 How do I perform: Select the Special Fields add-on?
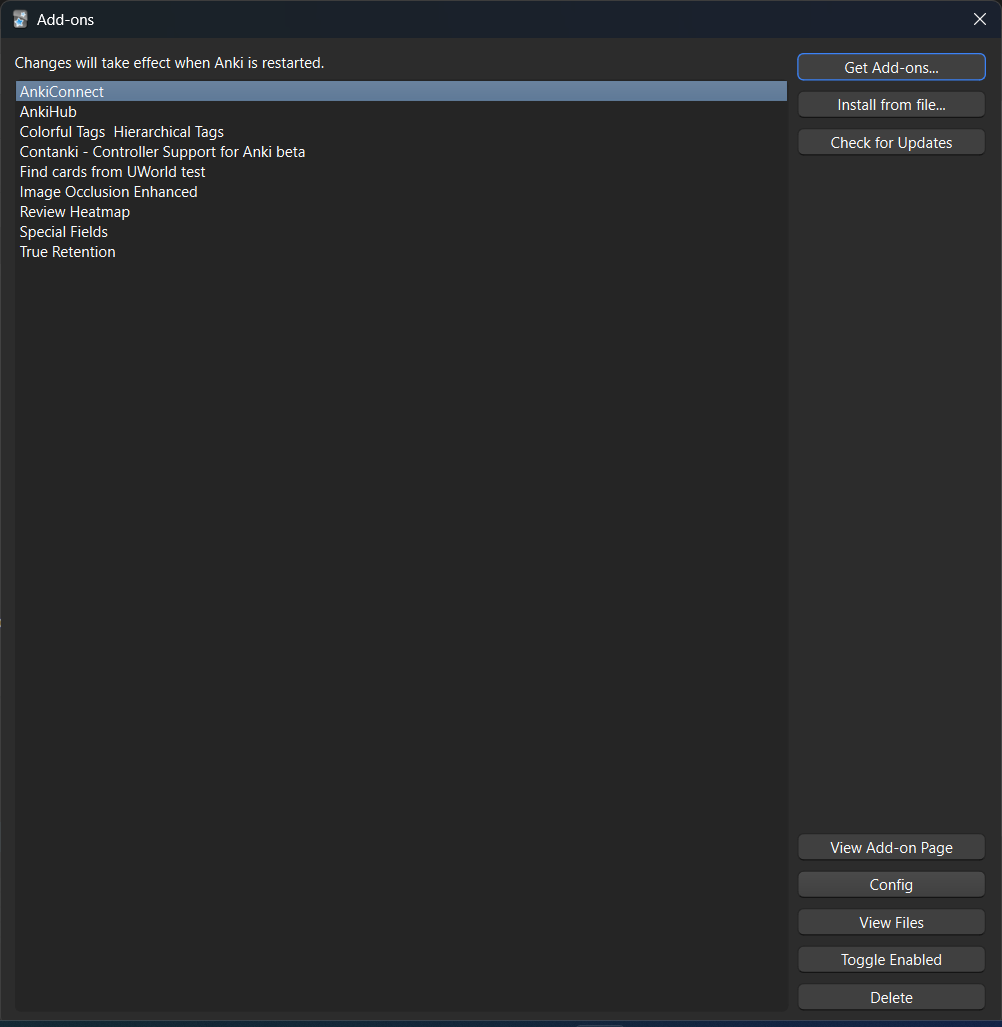coord(401,232)
